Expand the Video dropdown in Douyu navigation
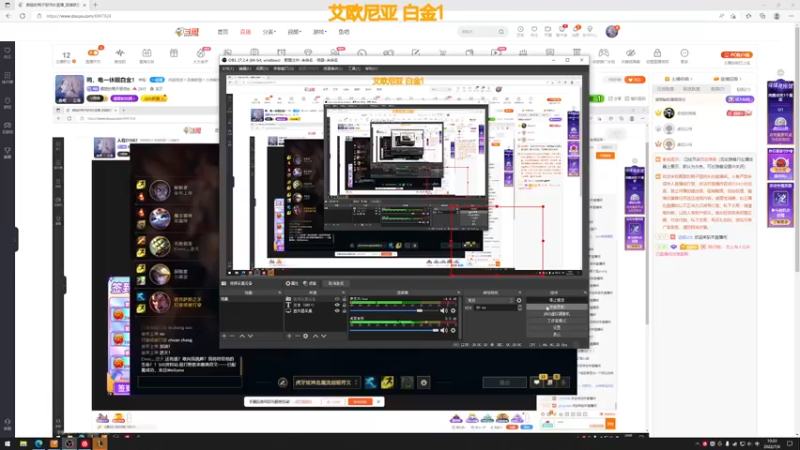 (294, 32)
